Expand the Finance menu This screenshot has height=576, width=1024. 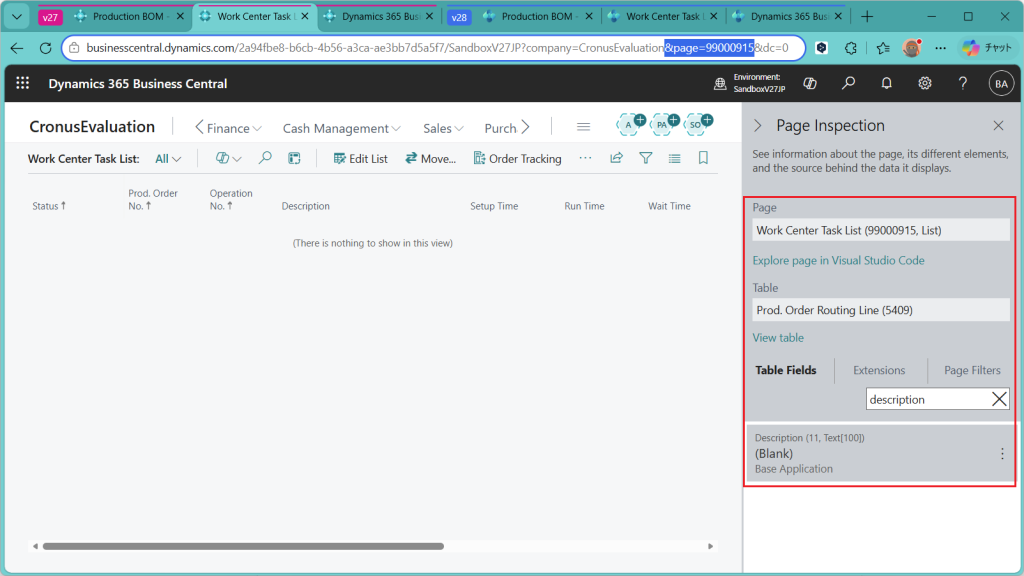(228, 128)
